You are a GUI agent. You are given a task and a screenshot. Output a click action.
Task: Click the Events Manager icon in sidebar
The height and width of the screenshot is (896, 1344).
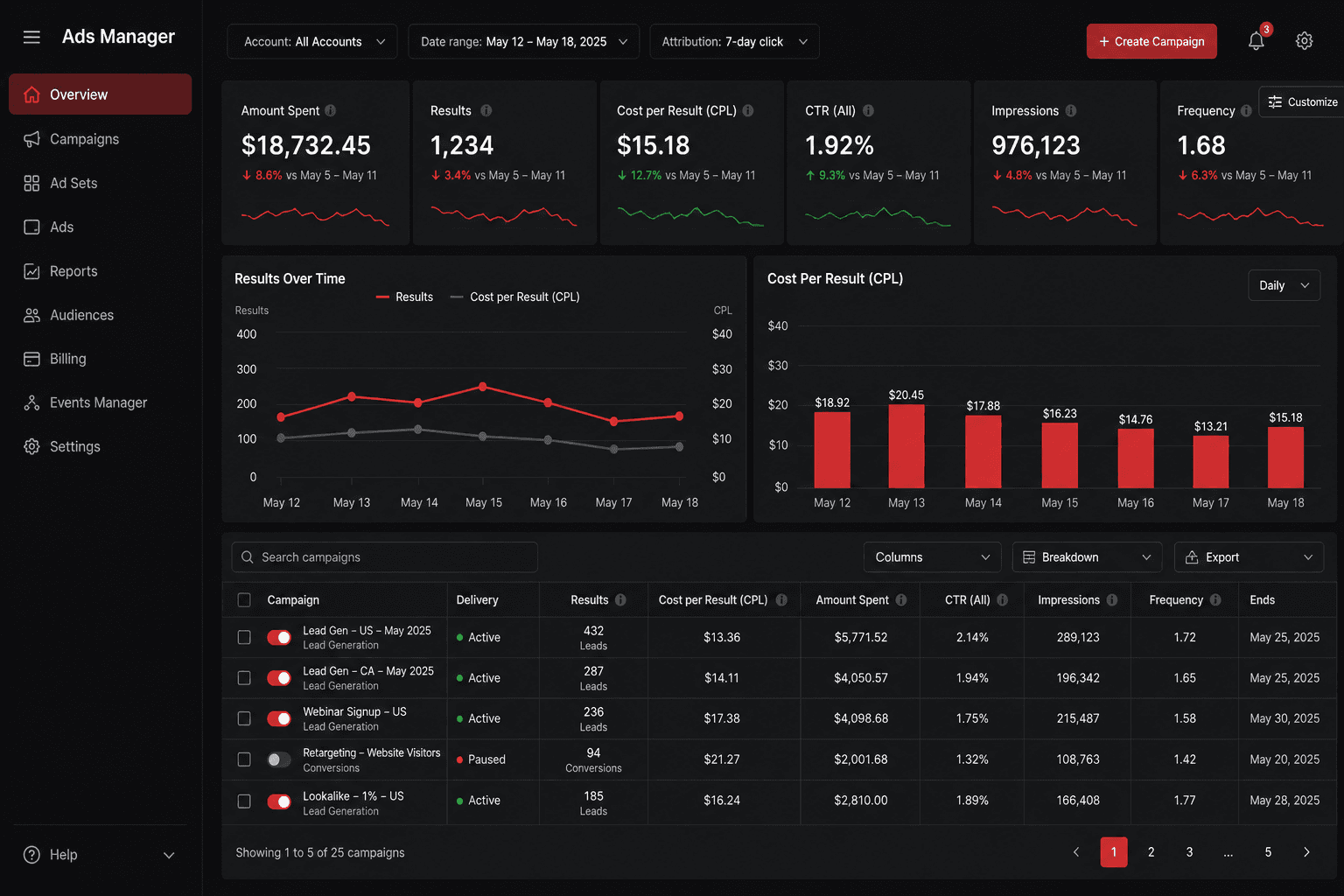click(31, 402)
